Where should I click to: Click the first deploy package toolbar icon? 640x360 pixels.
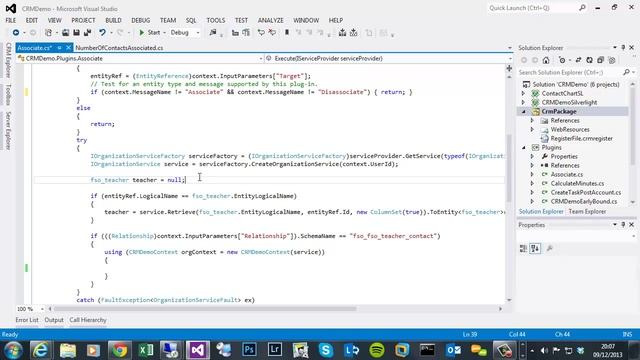pos(342,33)
